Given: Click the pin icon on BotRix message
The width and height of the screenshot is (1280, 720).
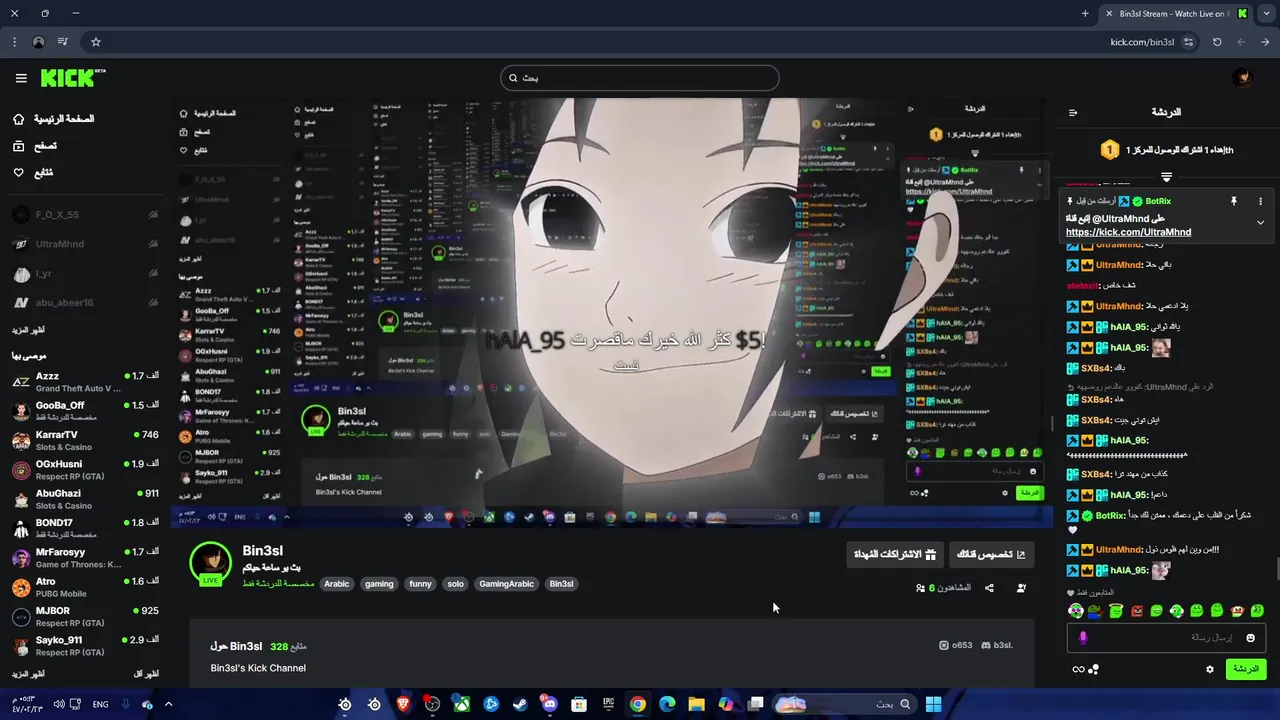Looking at the screenshot, I should (1233, 201).
